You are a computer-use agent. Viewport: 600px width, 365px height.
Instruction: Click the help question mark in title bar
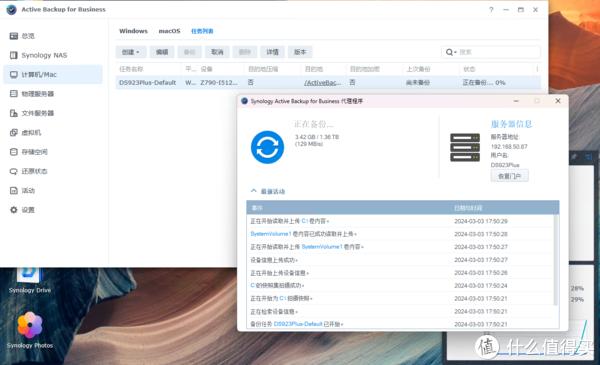point(491,10)
